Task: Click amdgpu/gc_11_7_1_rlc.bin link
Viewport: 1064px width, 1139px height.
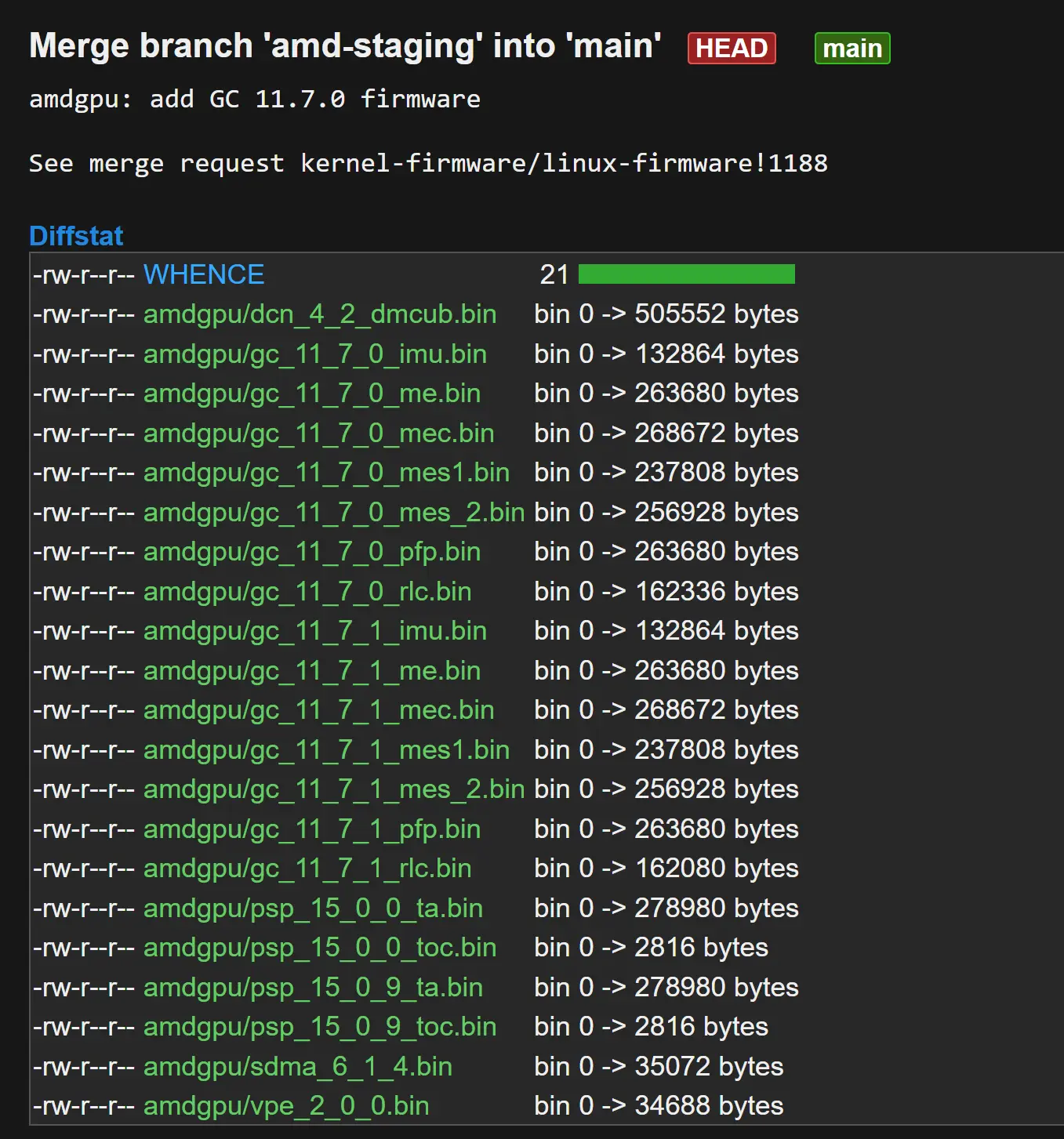Action: click(307, 869)
